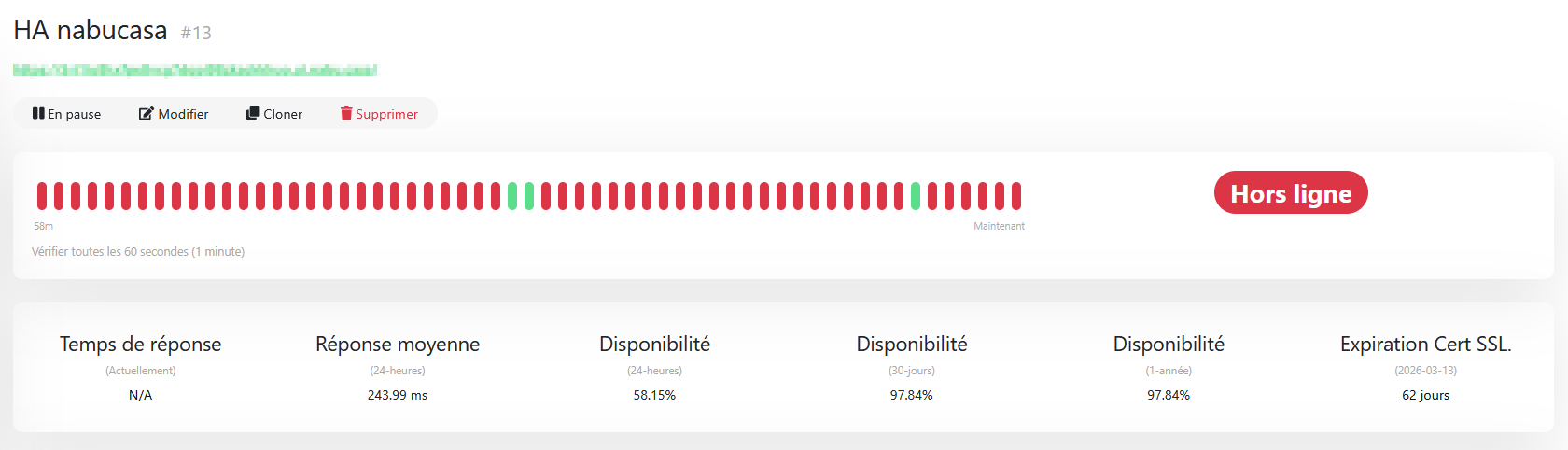
Task: Click the clone icon next to Cloner
Action: pyautogui.click(x=252, y=114)
